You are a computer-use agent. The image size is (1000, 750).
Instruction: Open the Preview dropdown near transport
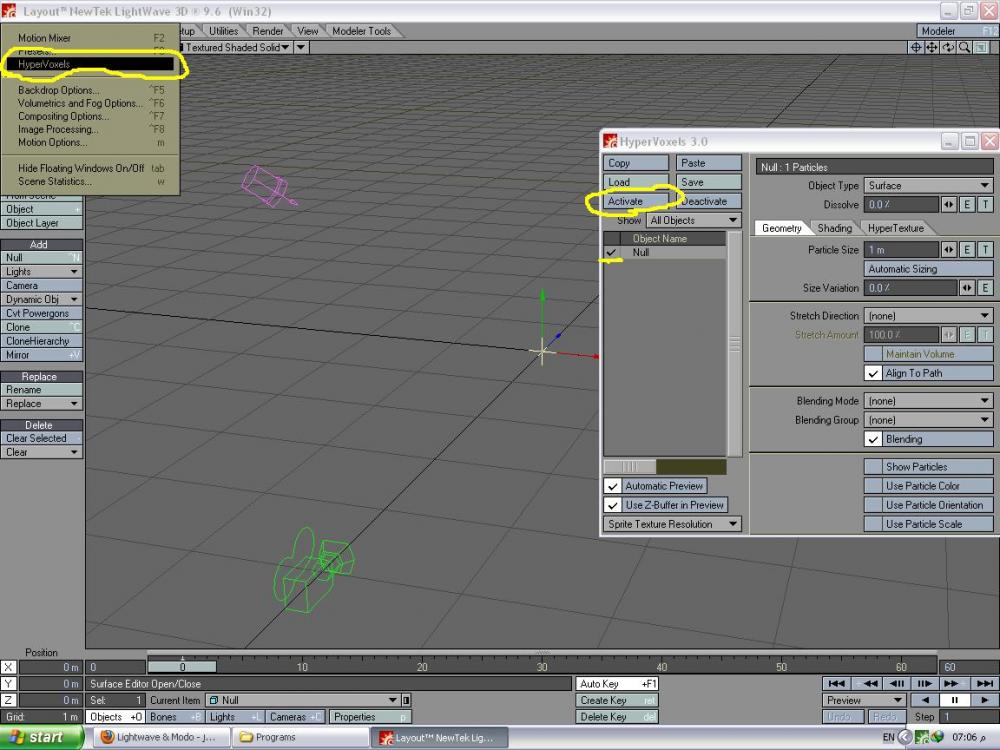(x=864, y=700)
